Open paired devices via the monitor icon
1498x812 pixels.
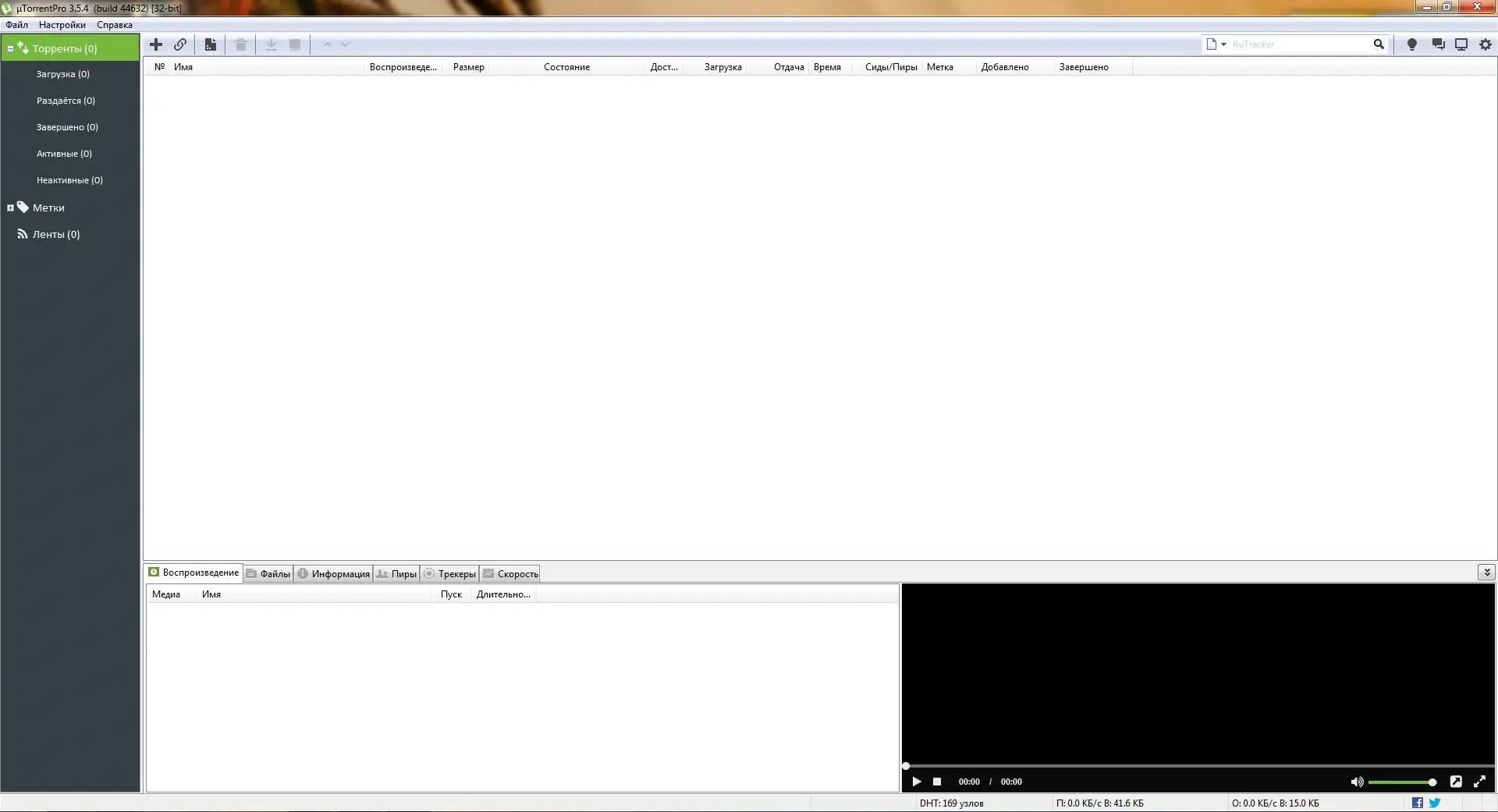(x=1461, y=44)
